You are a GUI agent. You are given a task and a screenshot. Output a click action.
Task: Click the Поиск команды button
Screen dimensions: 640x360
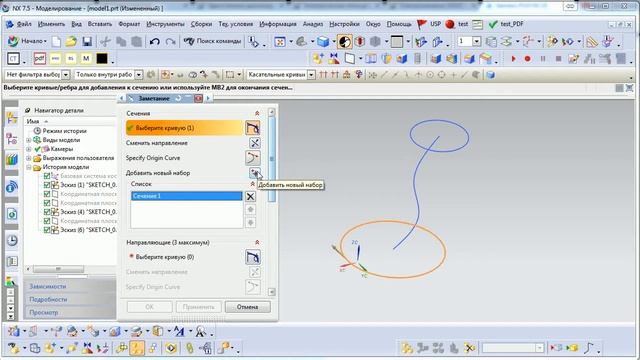pos(212,41)
